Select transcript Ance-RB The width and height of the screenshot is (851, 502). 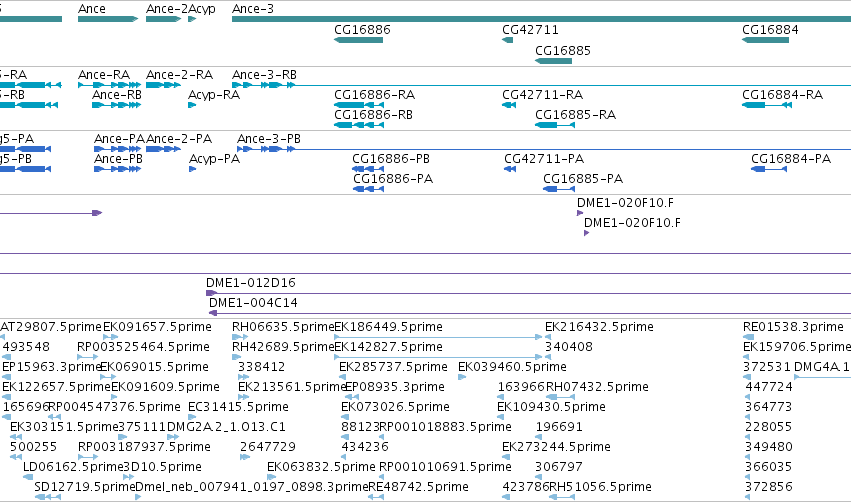click(x=117, y=105)
